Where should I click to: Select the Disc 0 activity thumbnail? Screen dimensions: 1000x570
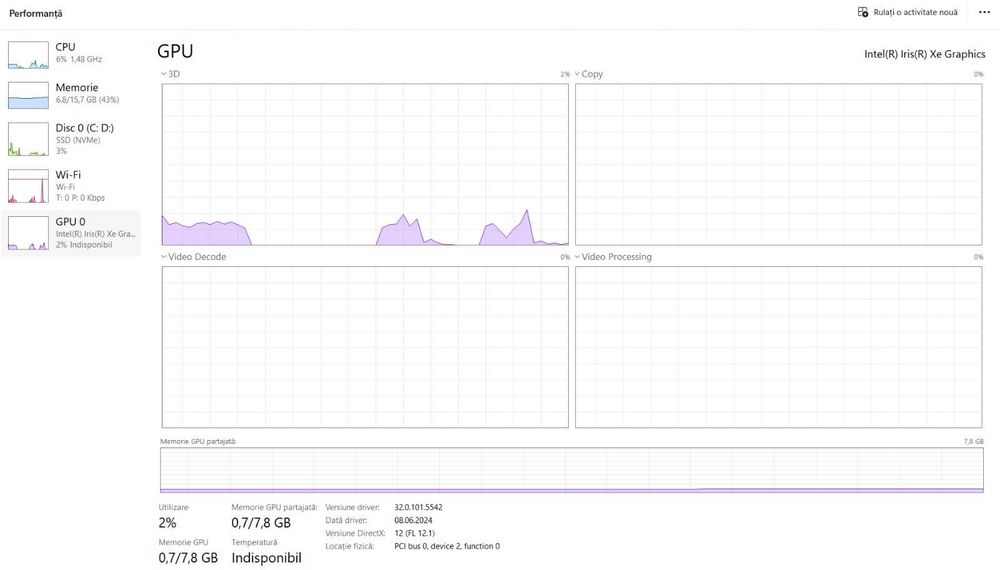(x=28, y=139)
